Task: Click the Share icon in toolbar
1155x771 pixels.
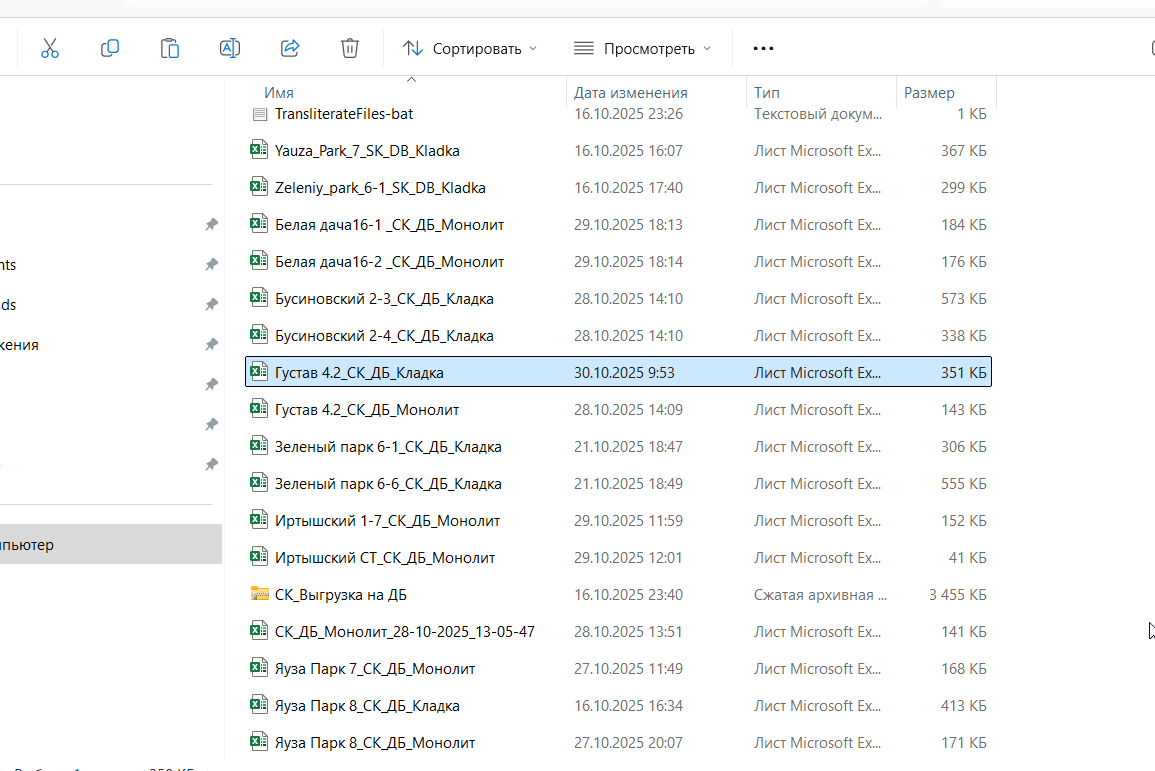Action: point(290,49)
